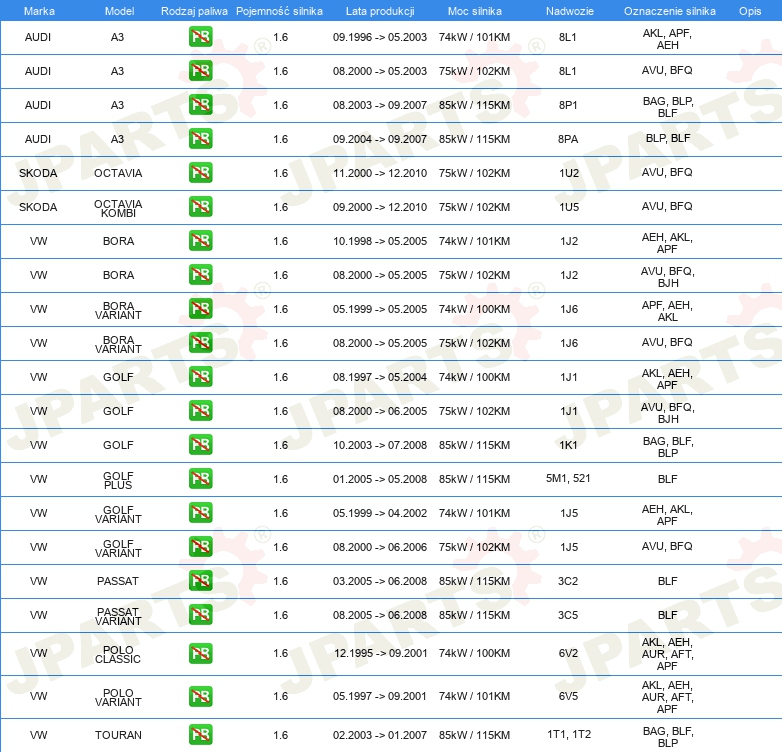Click production dates 10.2003 -> 07.2008

tap(380, 445)
